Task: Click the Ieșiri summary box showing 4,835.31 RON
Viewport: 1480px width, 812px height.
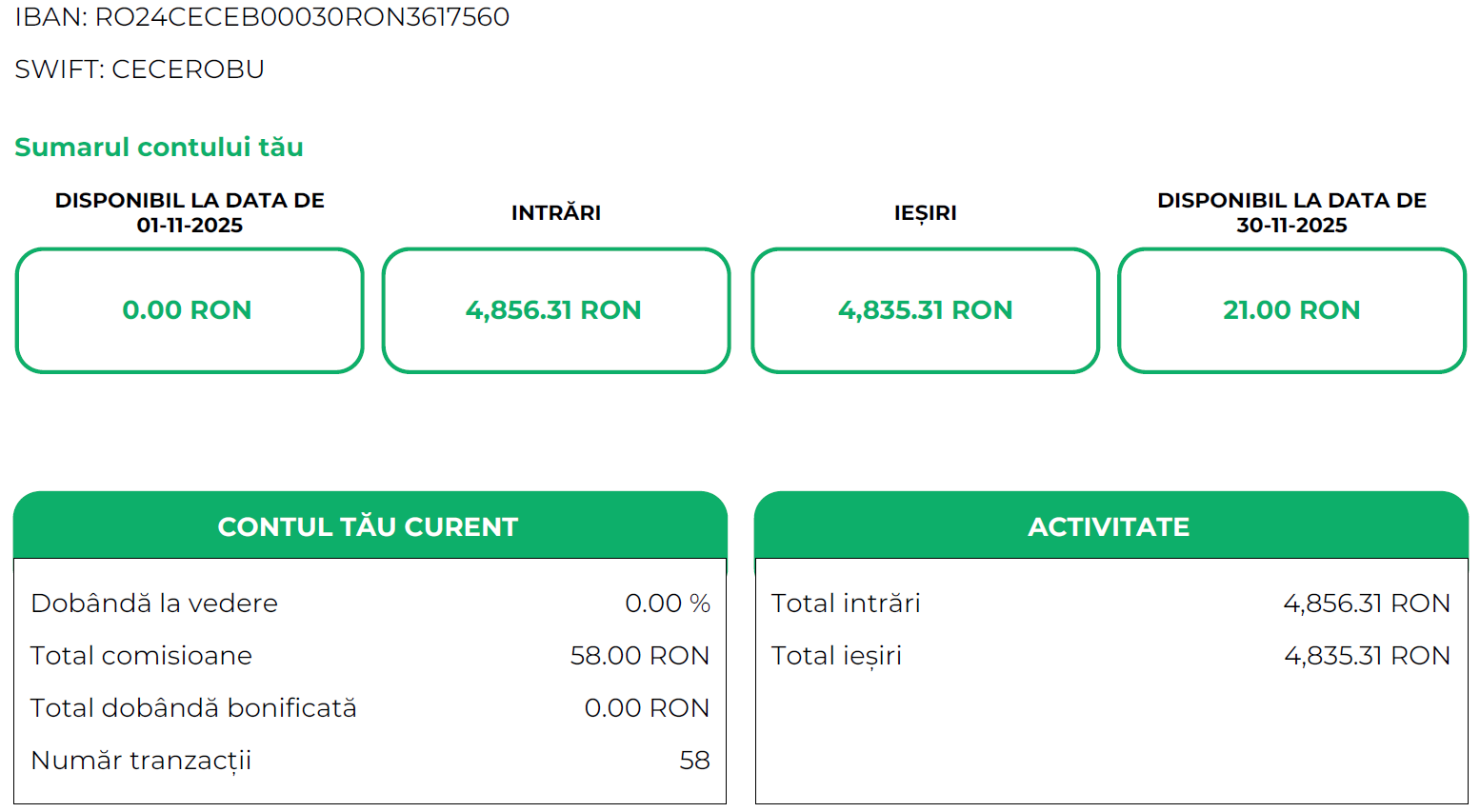Action: coord(925,310)
